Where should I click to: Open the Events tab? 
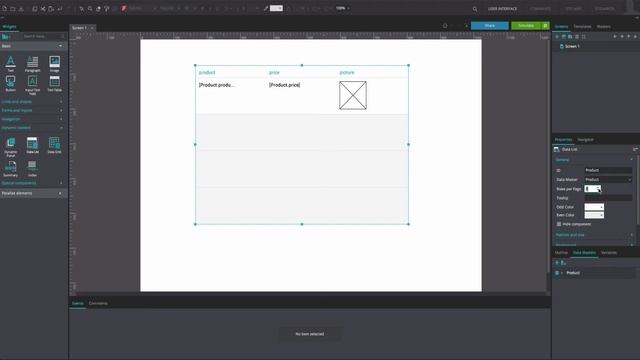coord(78,304)
